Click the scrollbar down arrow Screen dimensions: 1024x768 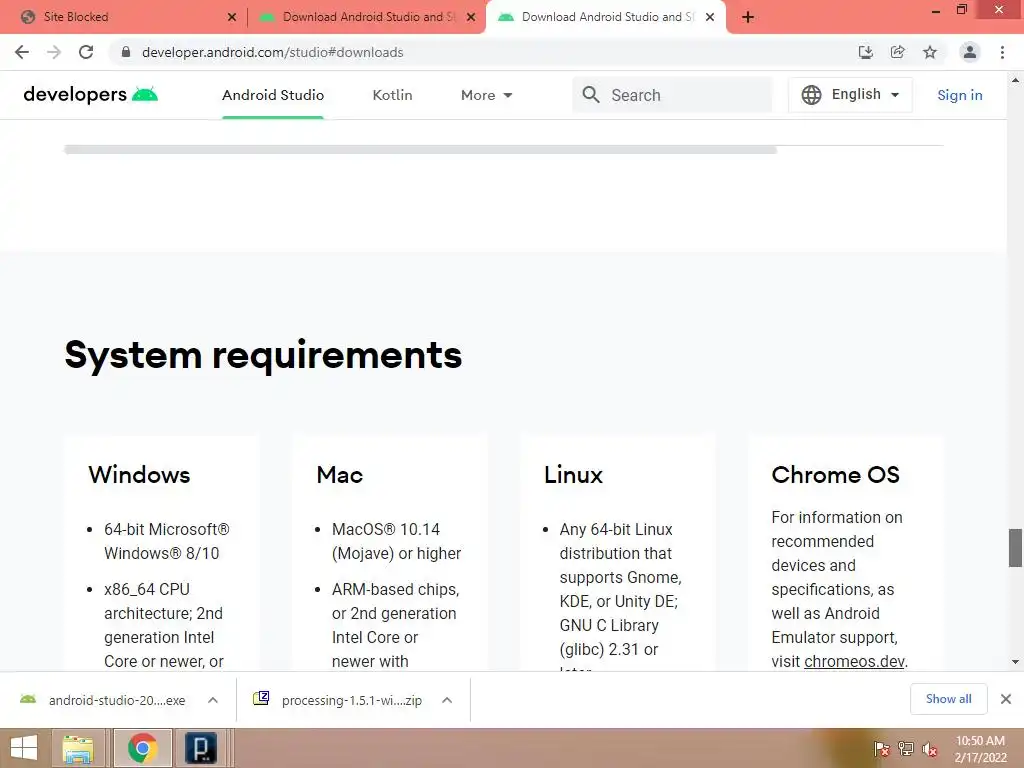pos(1015,662)
